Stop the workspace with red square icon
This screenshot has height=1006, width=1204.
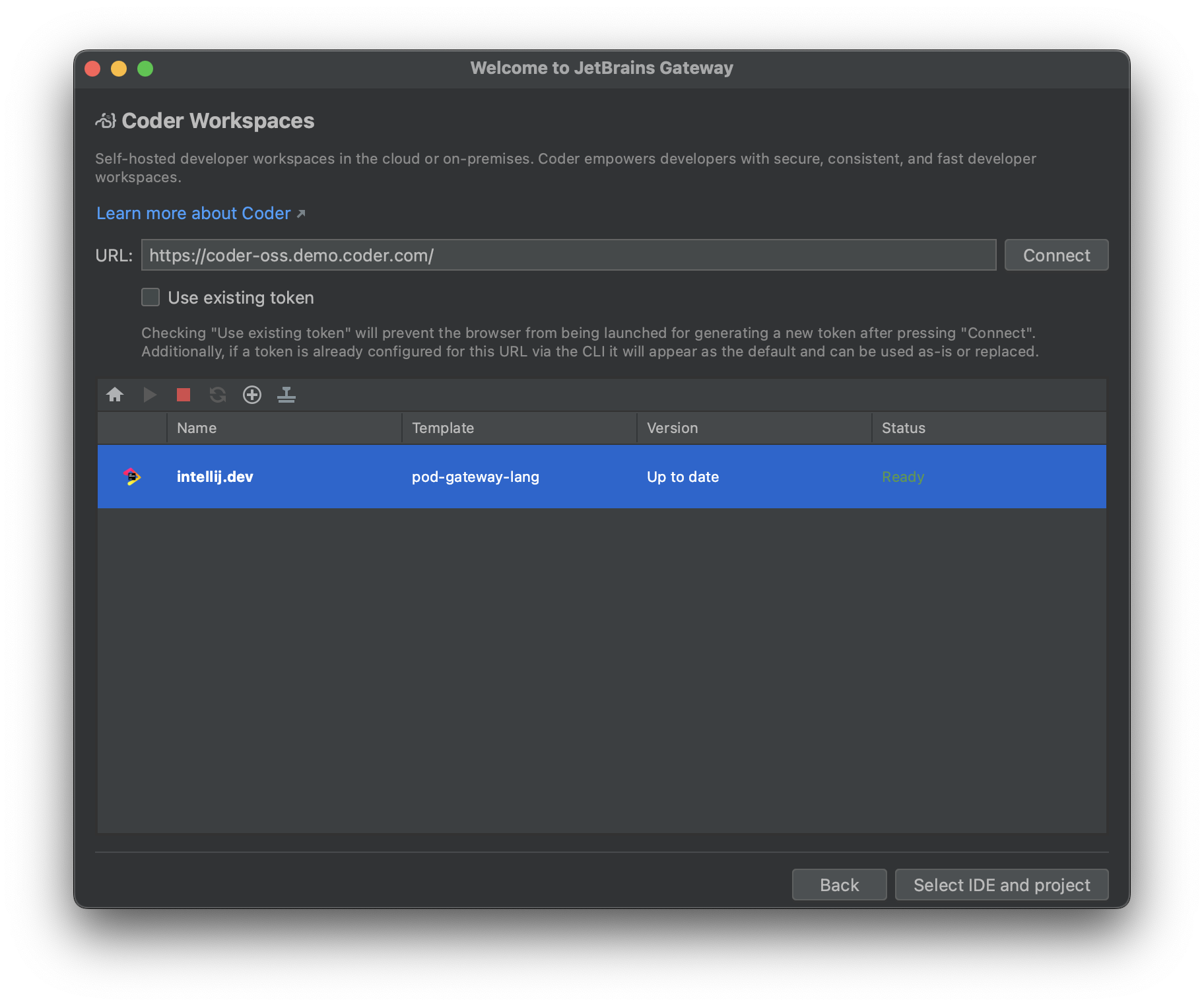pyautogui.click(x=184, y=395)
